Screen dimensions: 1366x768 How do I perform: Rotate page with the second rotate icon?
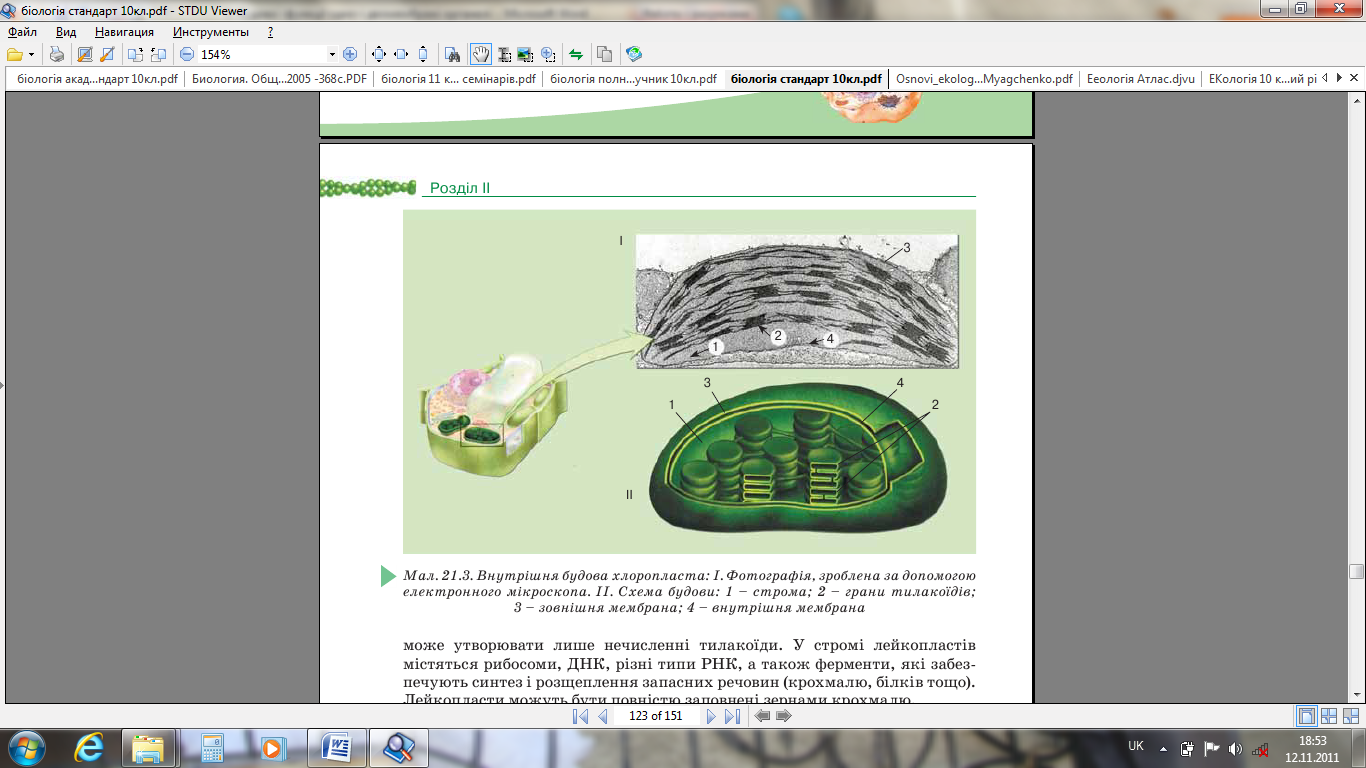click(157, 54)
